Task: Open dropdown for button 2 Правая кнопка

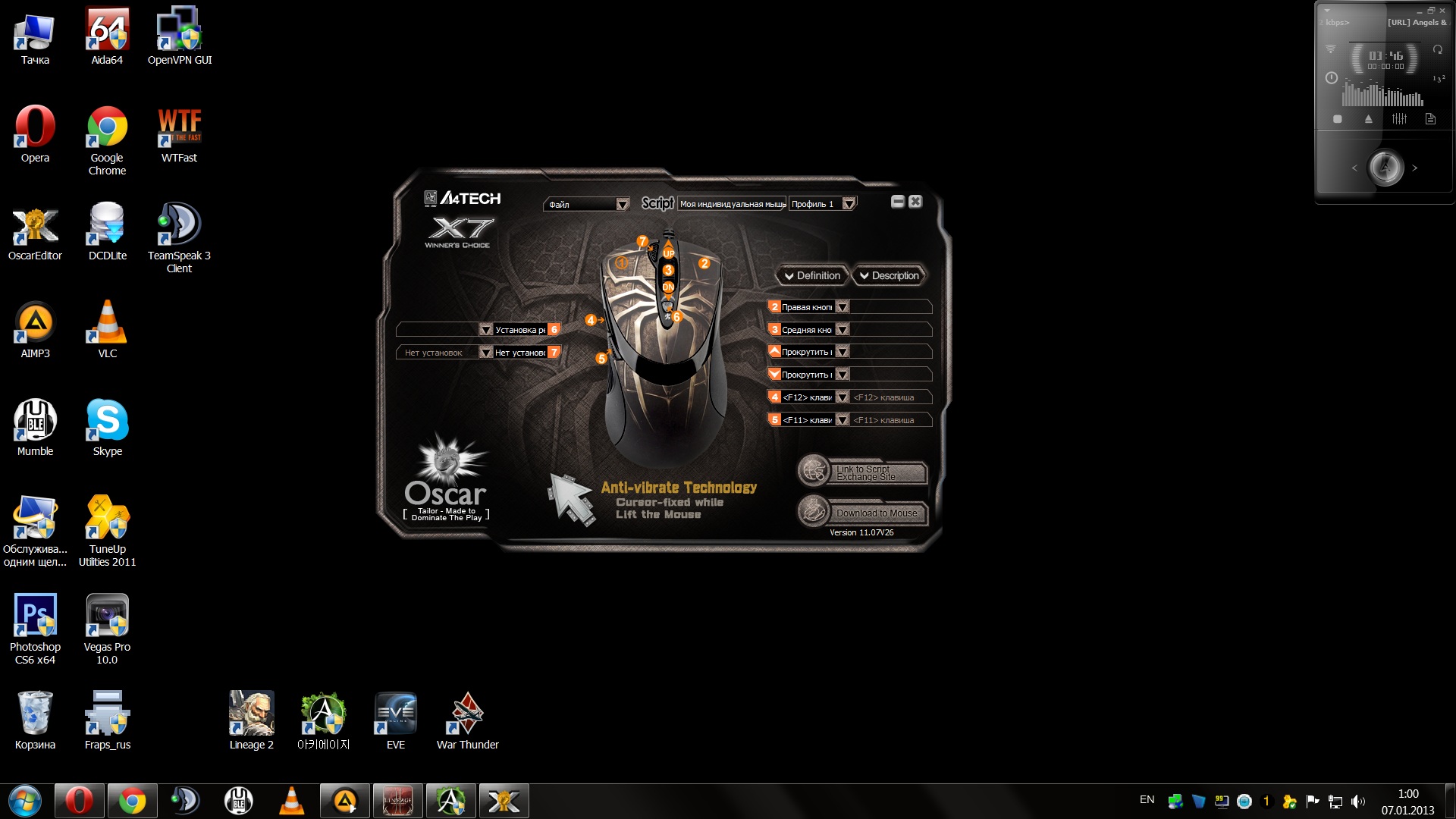Action: 842,307
